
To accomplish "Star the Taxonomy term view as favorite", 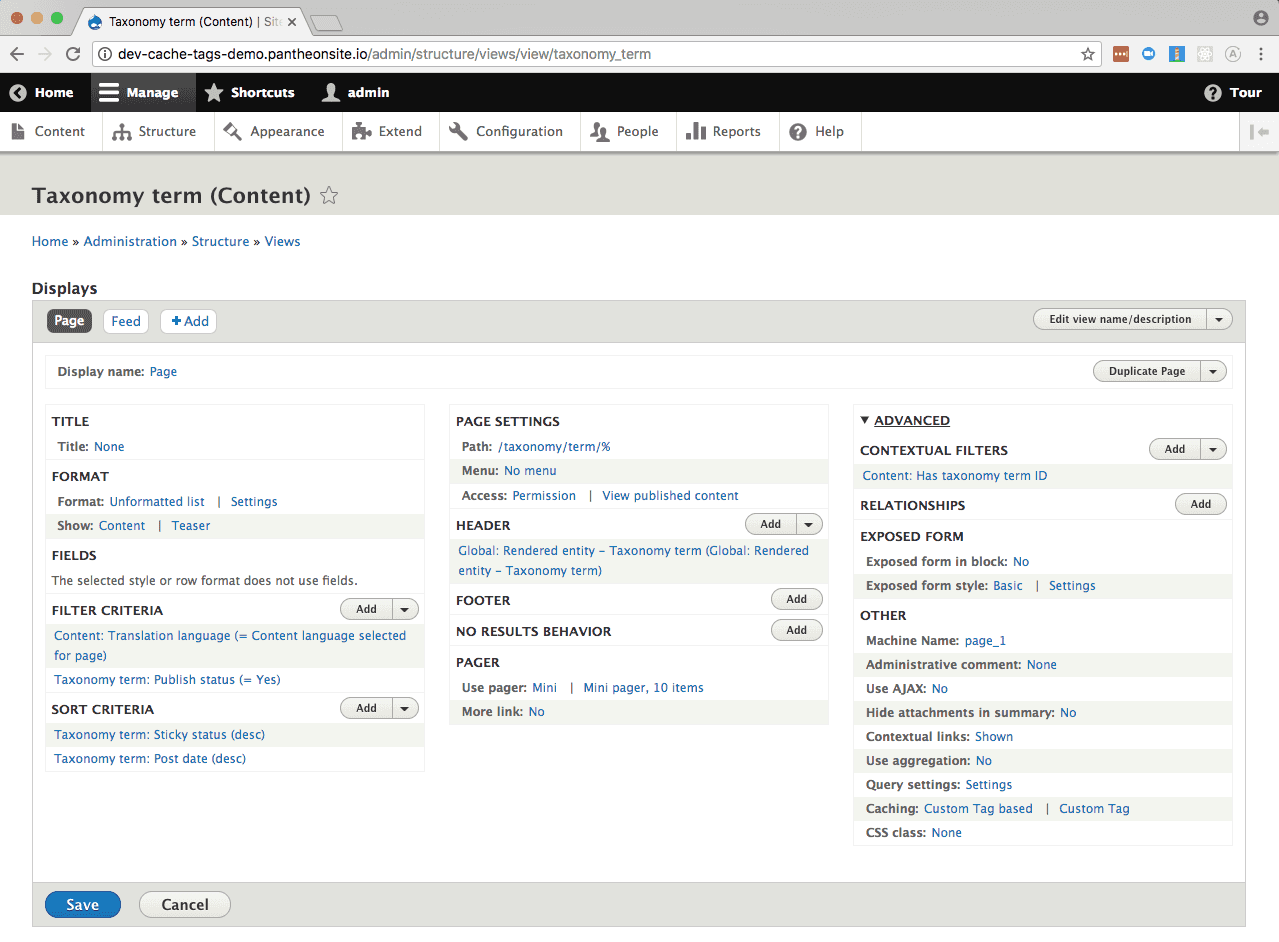I will pos(328,196).
